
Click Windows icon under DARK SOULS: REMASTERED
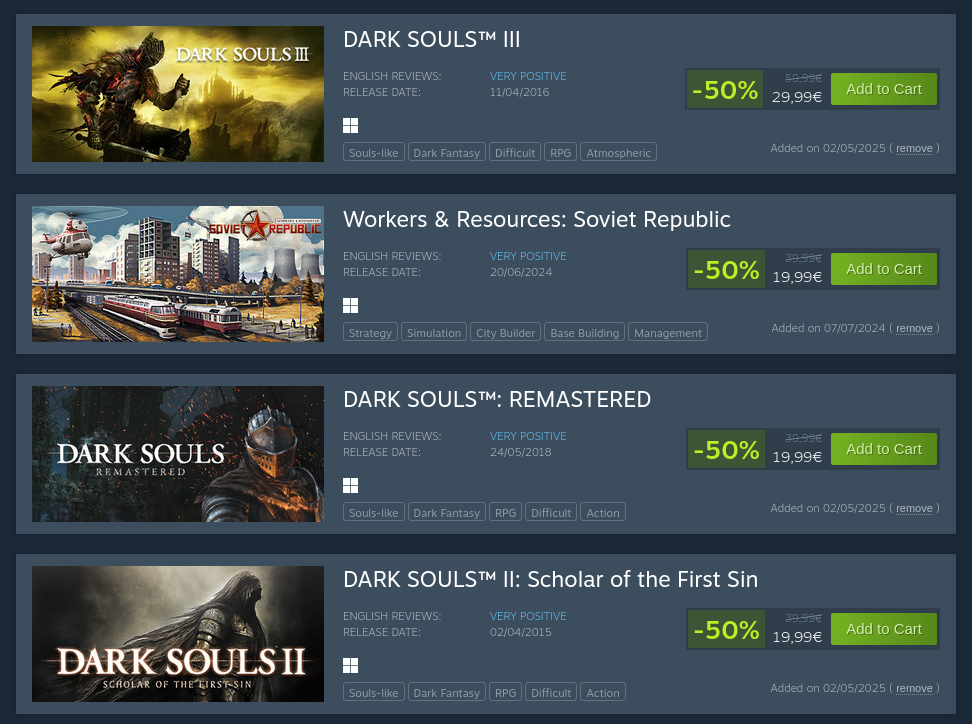tap(350, 485)
